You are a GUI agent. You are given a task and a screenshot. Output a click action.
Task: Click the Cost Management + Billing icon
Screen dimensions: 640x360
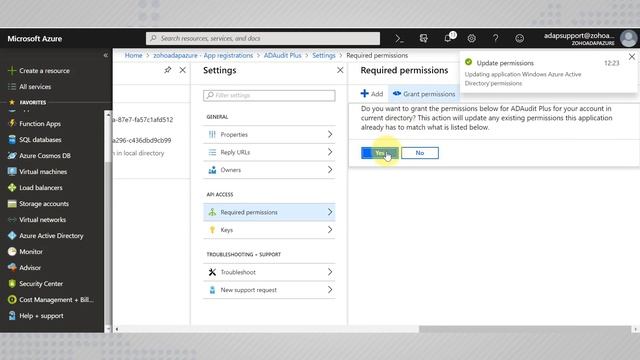click(x=12, y=300)
